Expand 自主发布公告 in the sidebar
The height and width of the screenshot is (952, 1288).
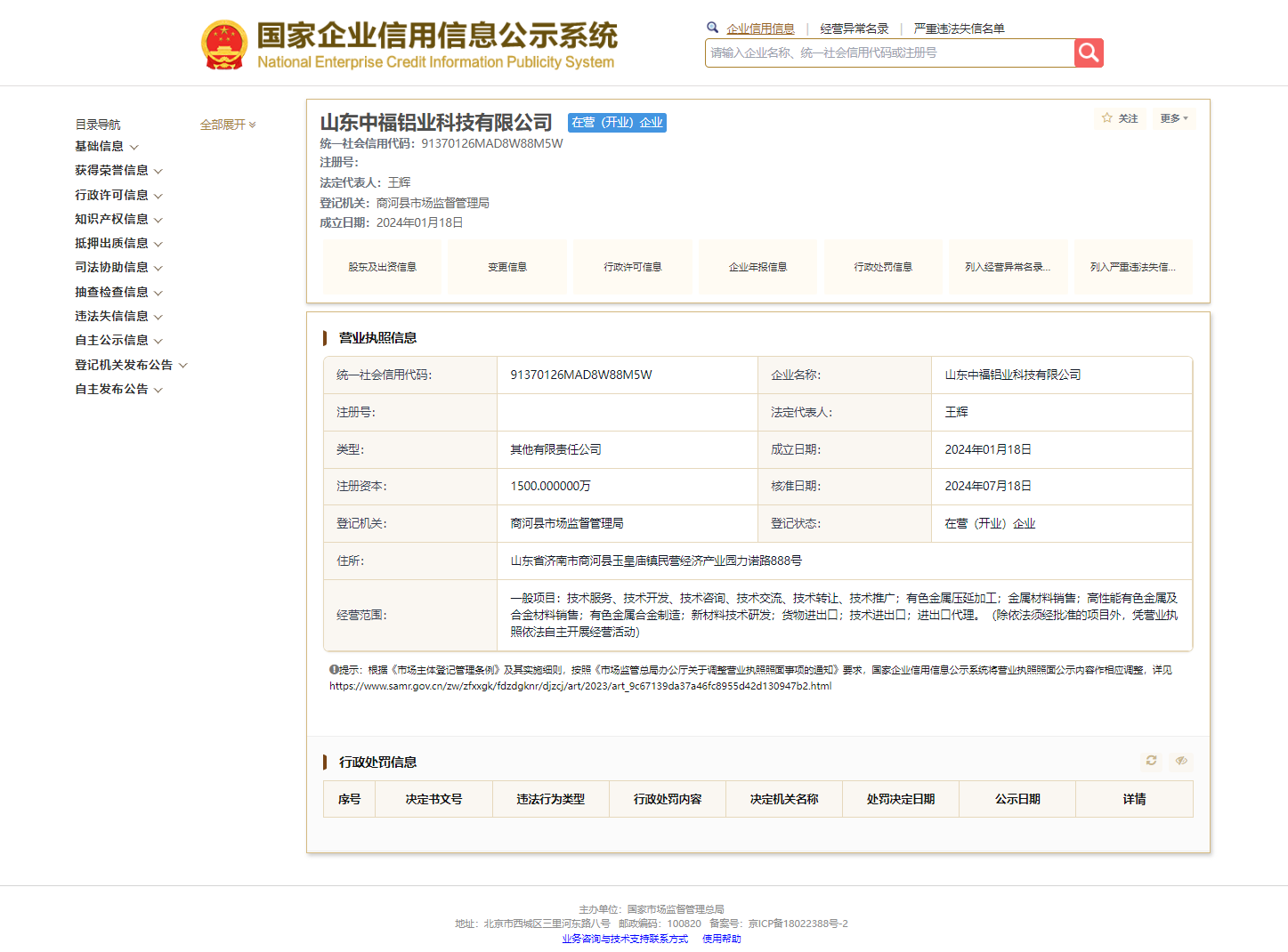point(118,389)
